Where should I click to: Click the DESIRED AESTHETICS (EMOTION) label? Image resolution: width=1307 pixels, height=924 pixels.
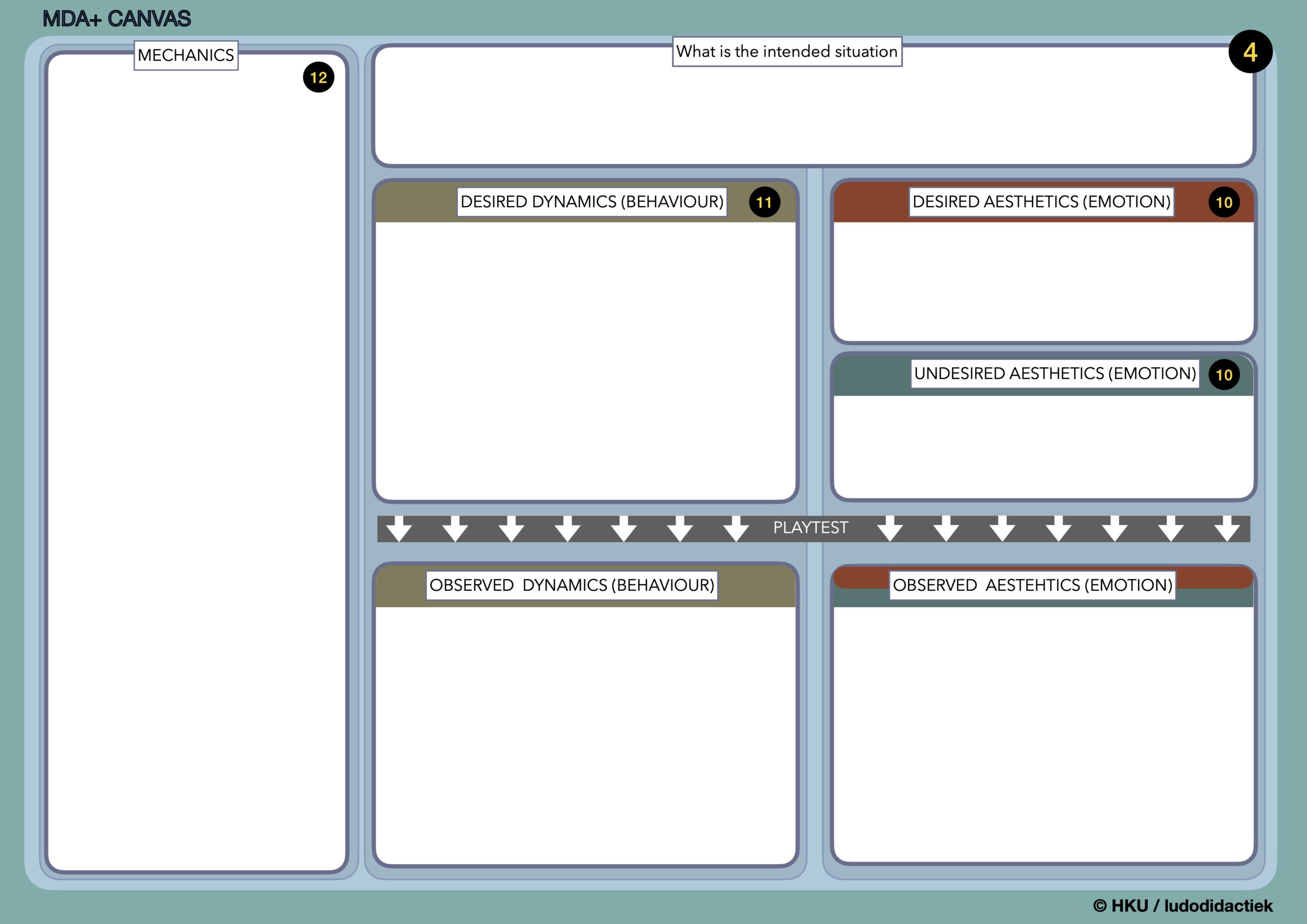[x=1041, y=202]
